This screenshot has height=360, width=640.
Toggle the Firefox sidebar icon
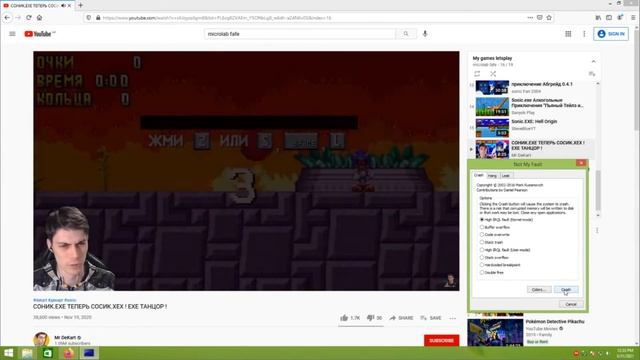[609, 18]
